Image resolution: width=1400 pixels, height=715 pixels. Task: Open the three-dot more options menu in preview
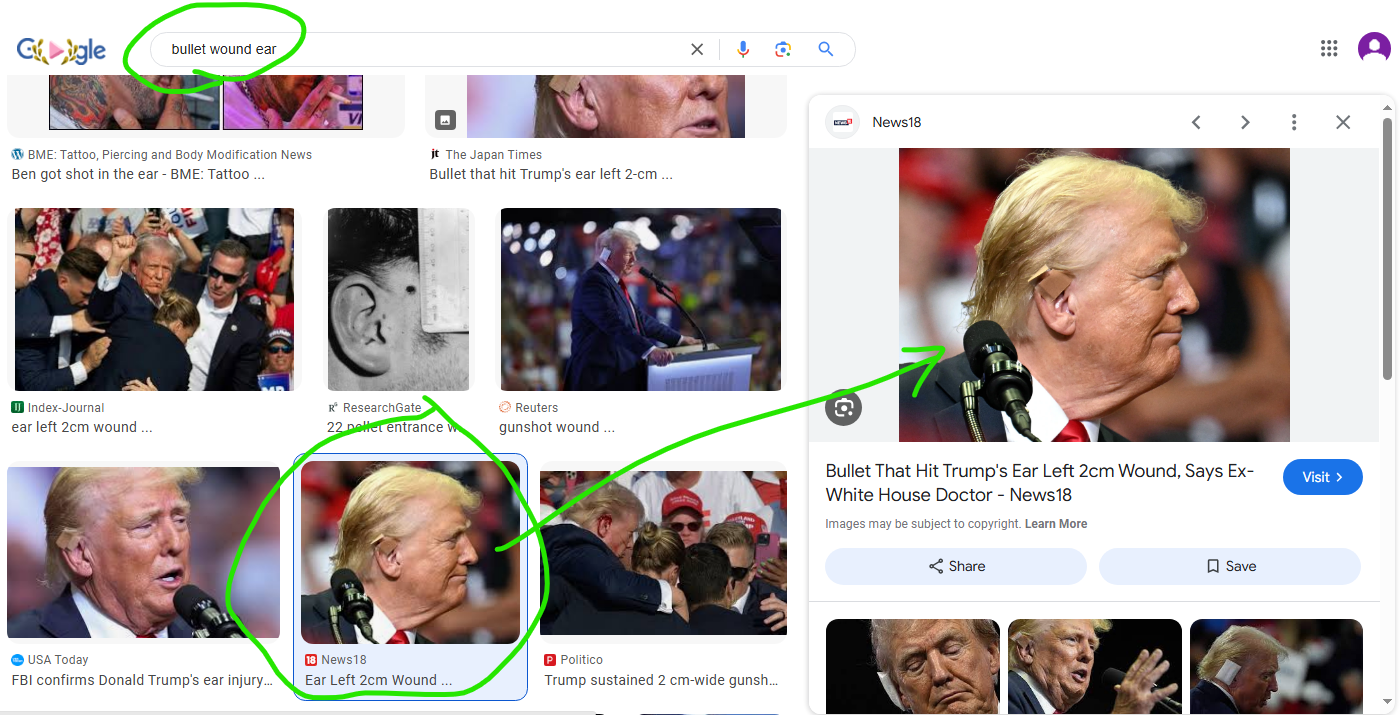pos(1294,122)
